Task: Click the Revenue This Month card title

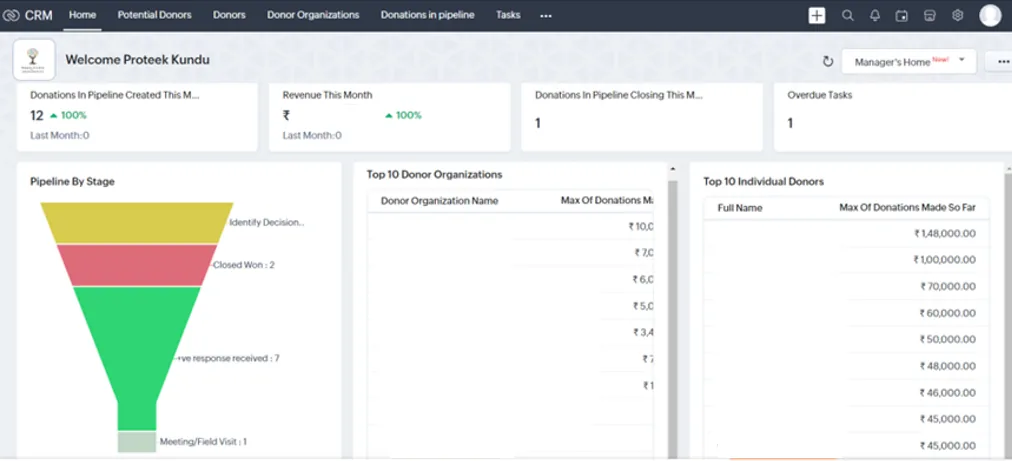Action: [x=327, y=95]
